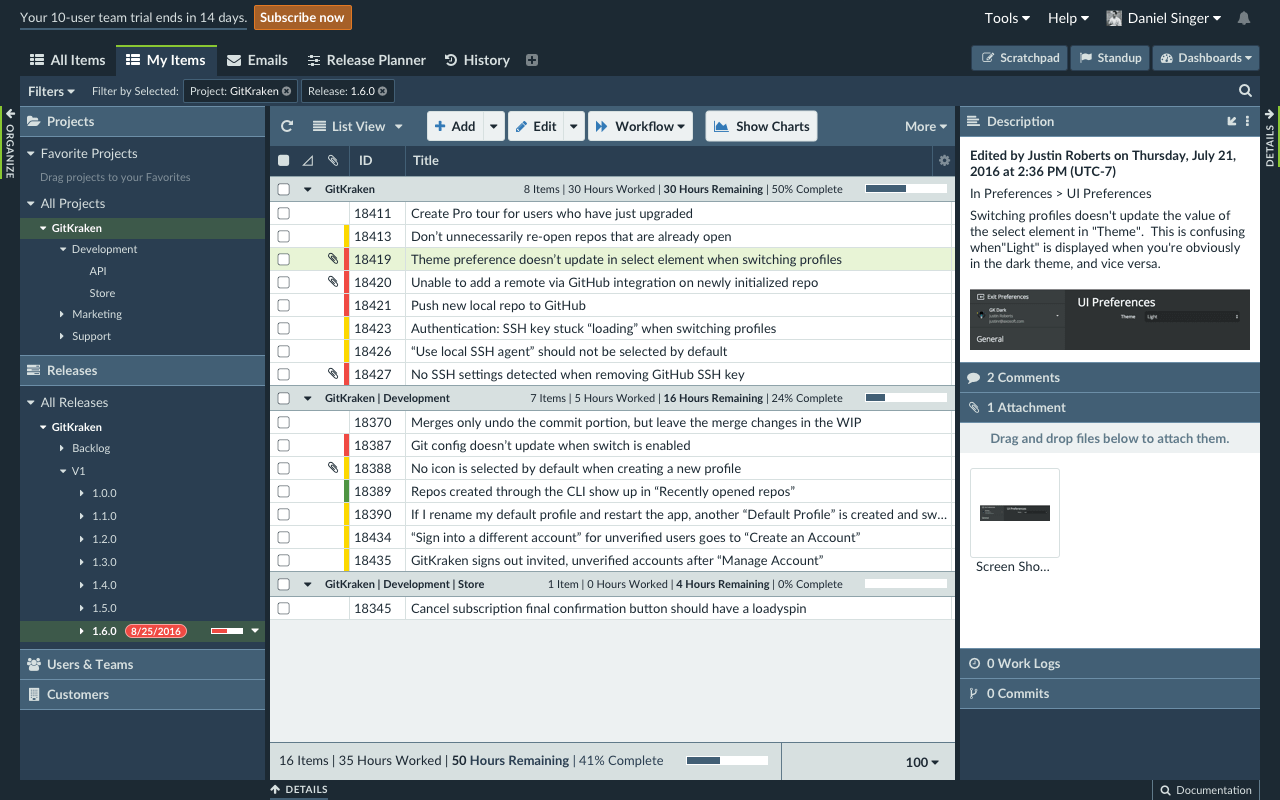Screen dimensions: 1280x800
Task: Check item 18370 checkbox
Action: [283, 422]
